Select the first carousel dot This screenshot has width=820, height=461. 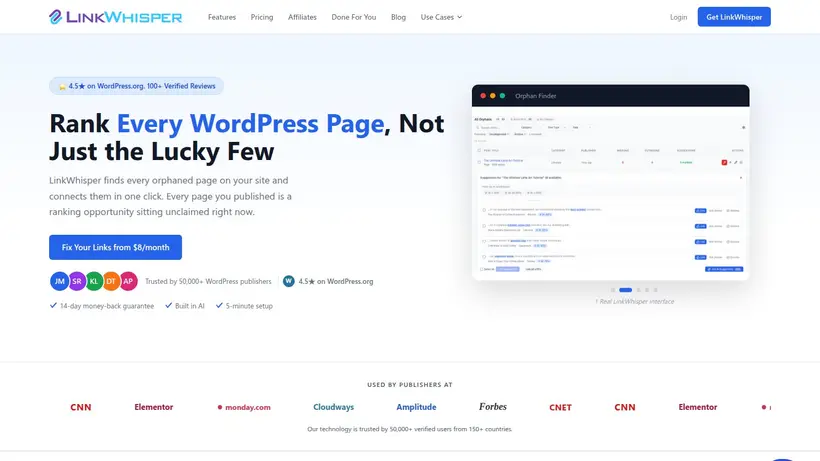pos(613,290)
